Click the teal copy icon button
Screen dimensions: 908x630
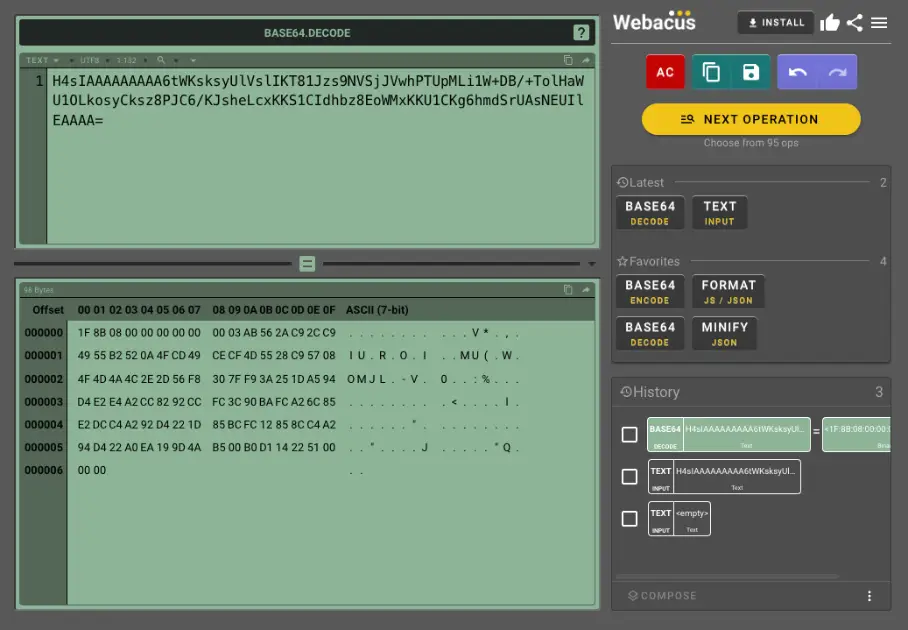point(711,72)
